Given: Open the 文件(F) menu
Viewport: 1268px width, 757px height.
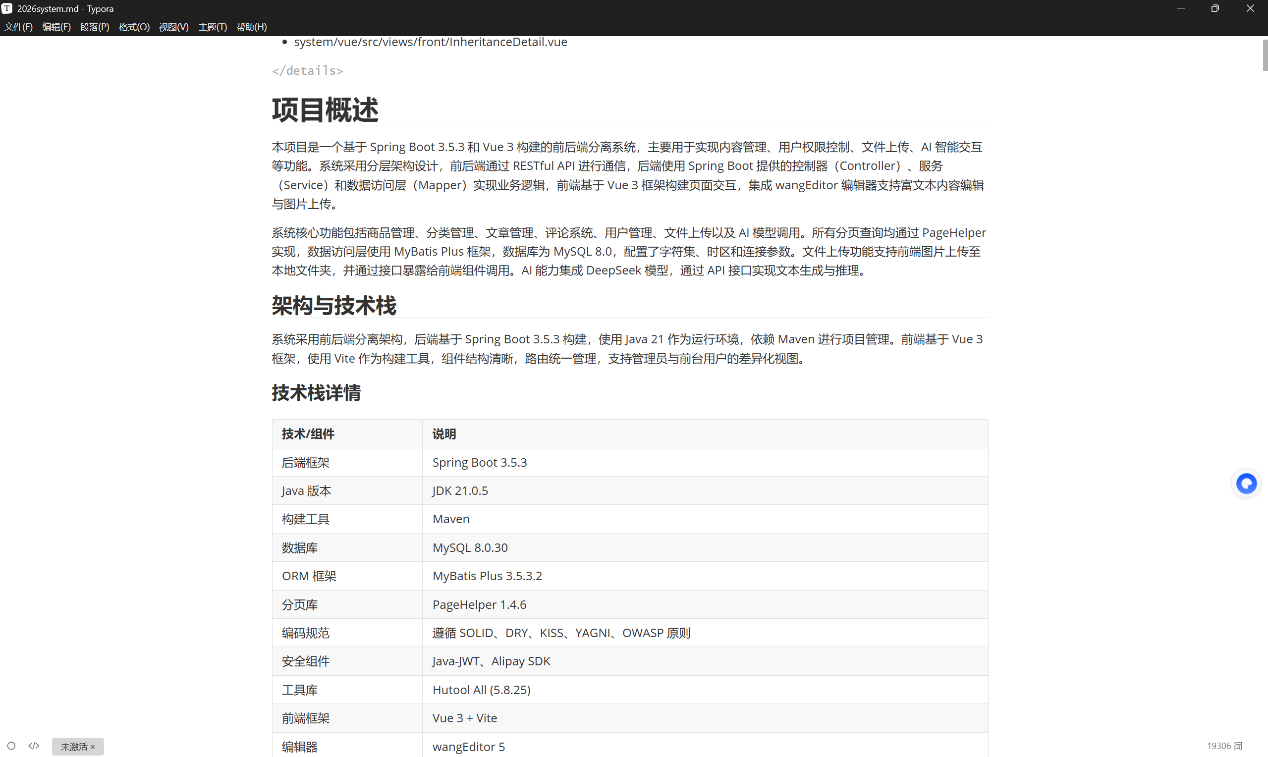Looking at the screenshot, I should (19, 27).
